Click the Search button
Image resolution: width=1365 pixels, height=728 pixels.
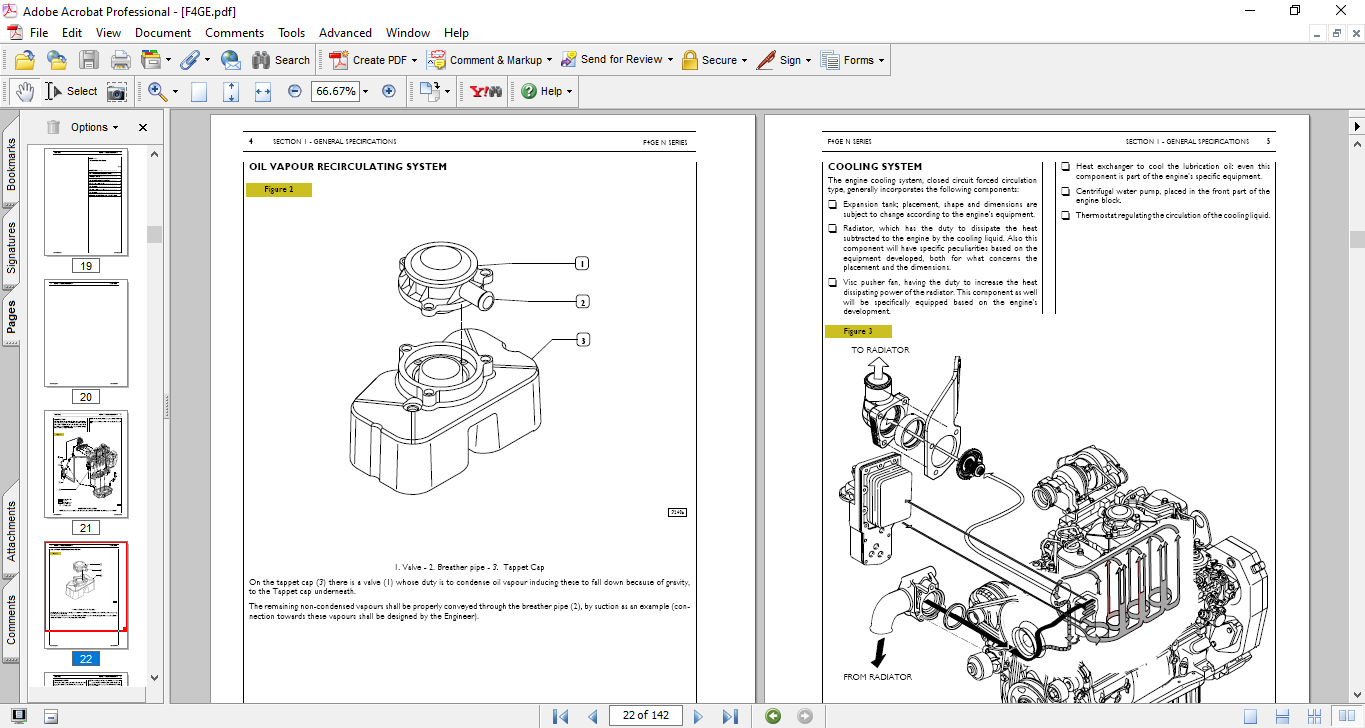pos(281,60)
